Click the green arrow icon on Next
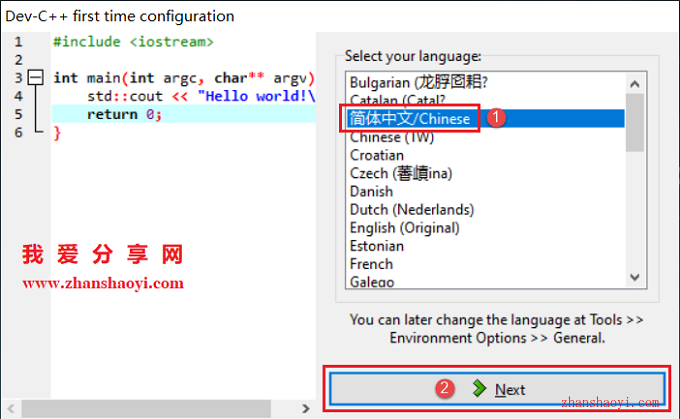The height and width of the screenshot is (419, 680). [x=479, y=389]
